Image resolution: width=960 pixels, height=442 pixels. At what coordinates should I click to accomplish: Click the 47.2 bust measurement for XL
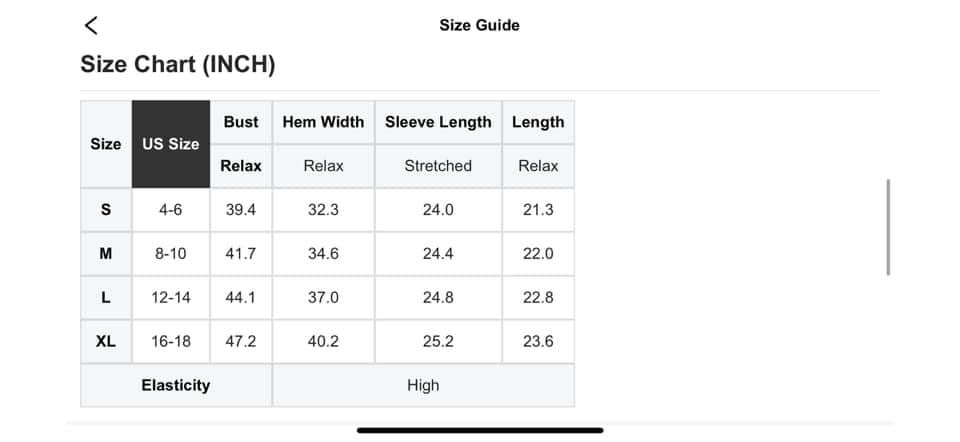pyautogui.click(x=241, y=342)
